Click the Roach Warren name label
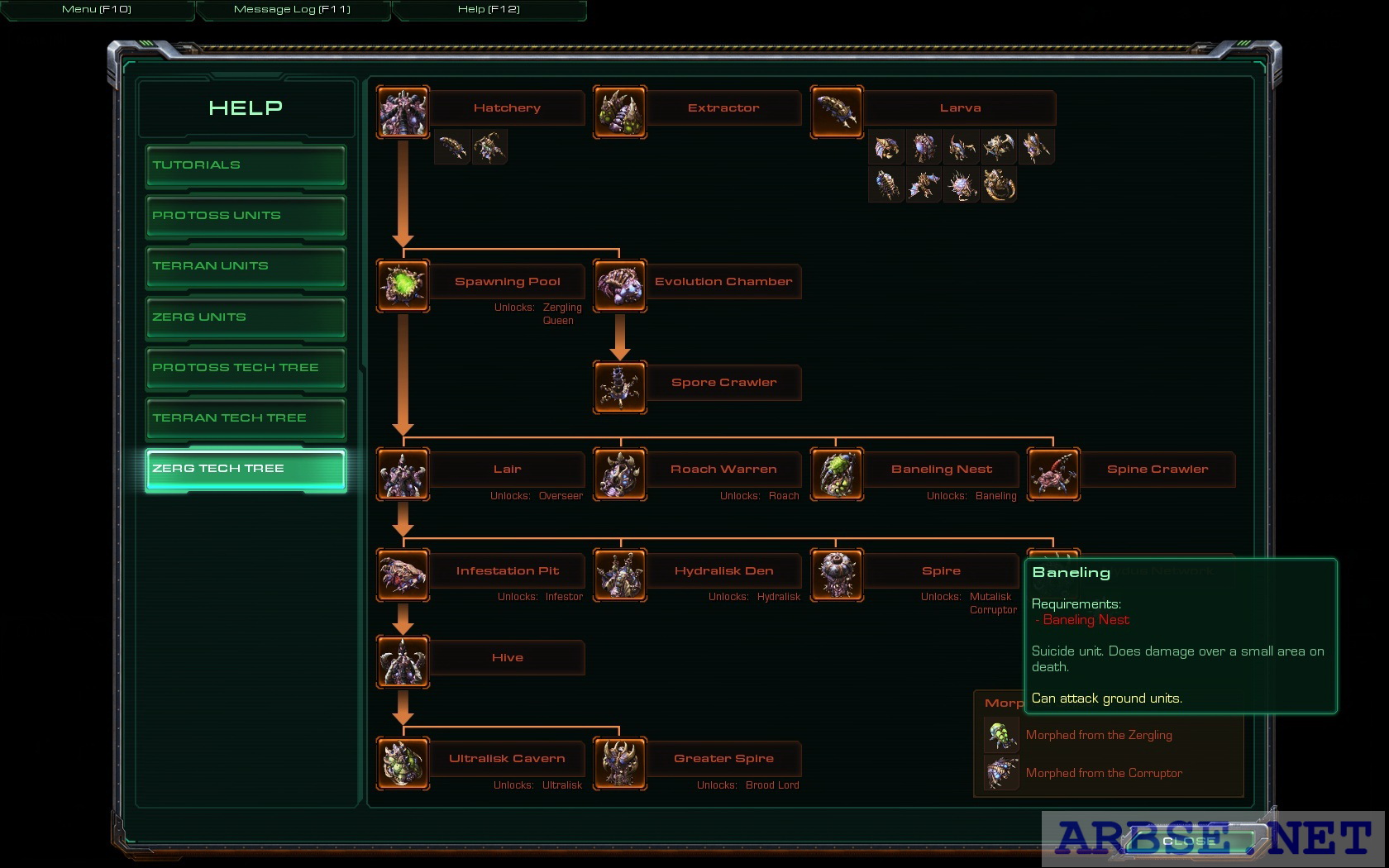Image resolution: width=1389 pixels, height=868 pixels. (723, 469)
